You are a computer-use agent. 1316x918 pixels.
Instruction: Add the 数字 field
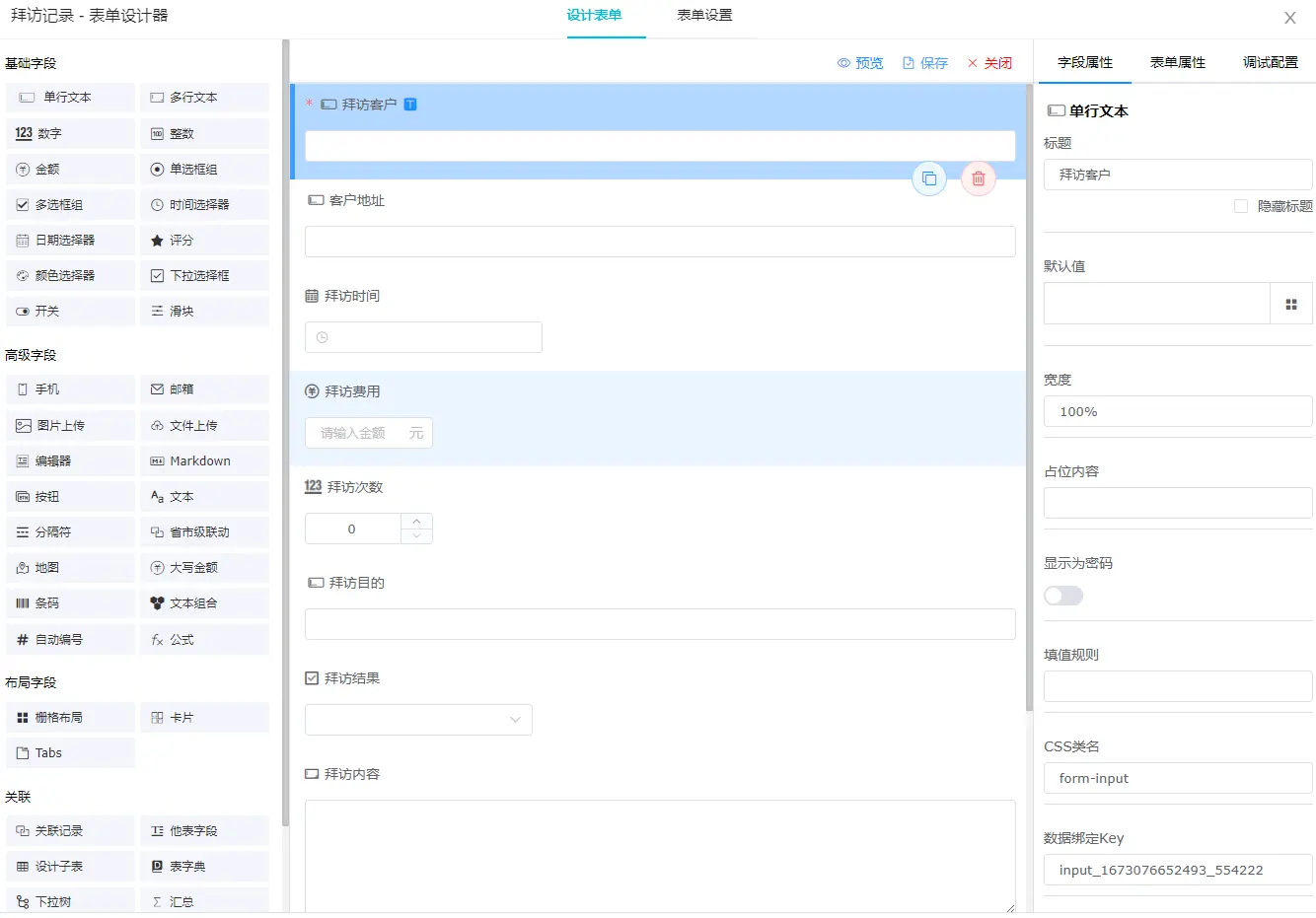click(x=70, y=133)
